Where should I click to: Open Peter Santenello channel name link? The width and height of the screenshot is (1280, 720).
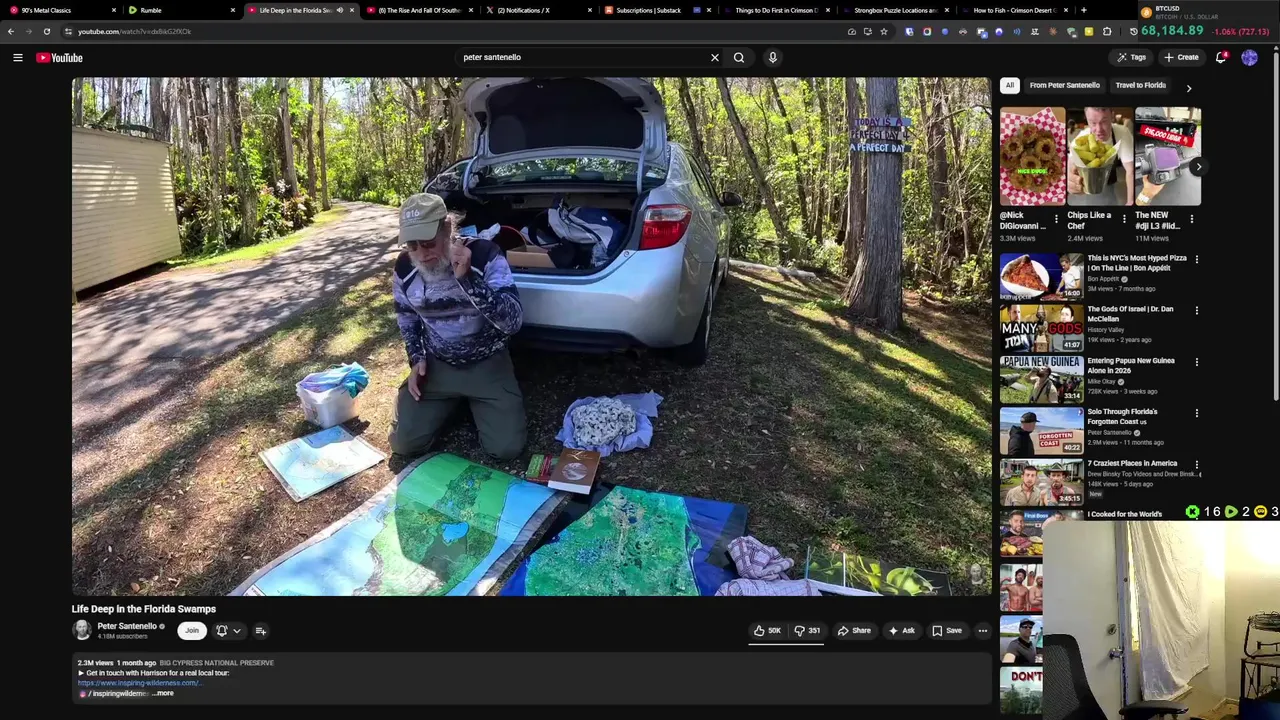point(127,626)
